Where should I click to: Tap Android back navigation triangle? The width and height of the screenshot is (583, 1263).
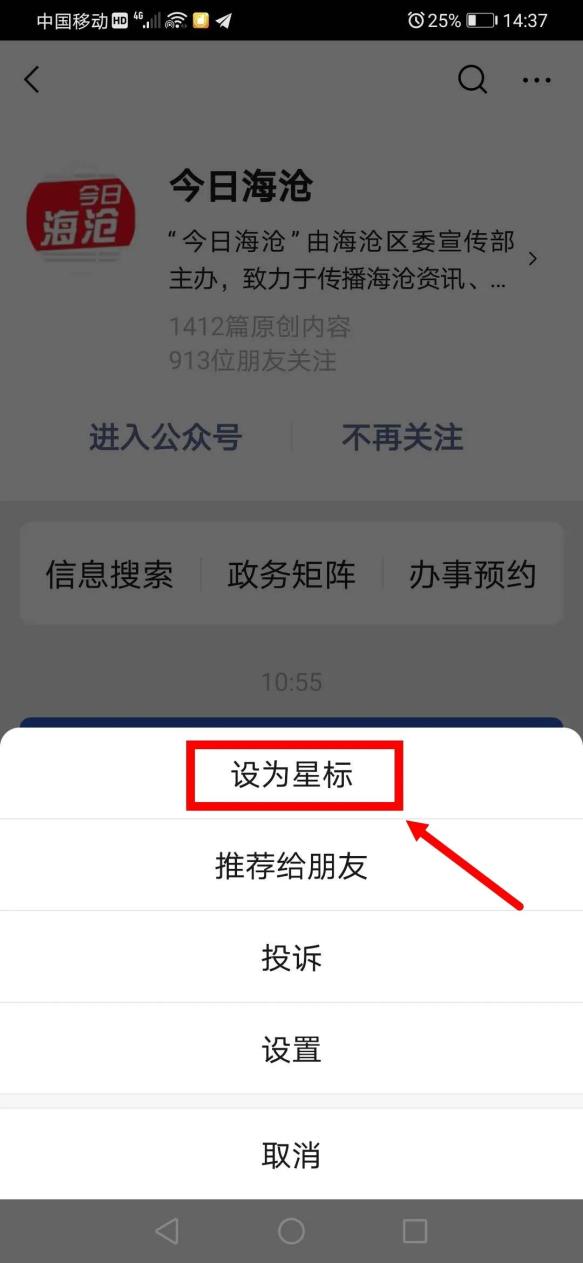167,1231
